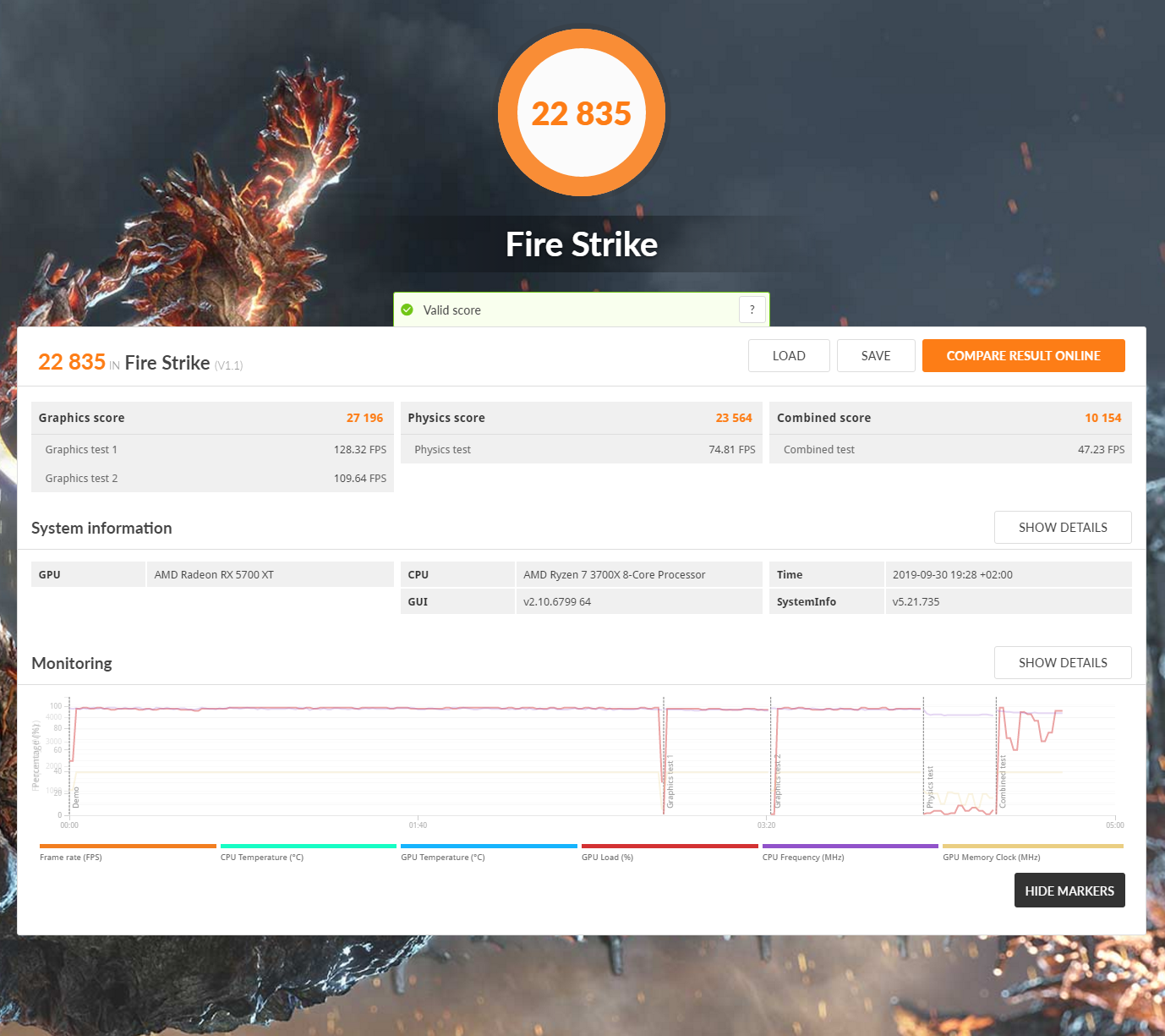This screenshot has height=1036, width=1165.
Task: Select Graphics test 1 row 128.32 FPS
Action: (x=212, y=449)
